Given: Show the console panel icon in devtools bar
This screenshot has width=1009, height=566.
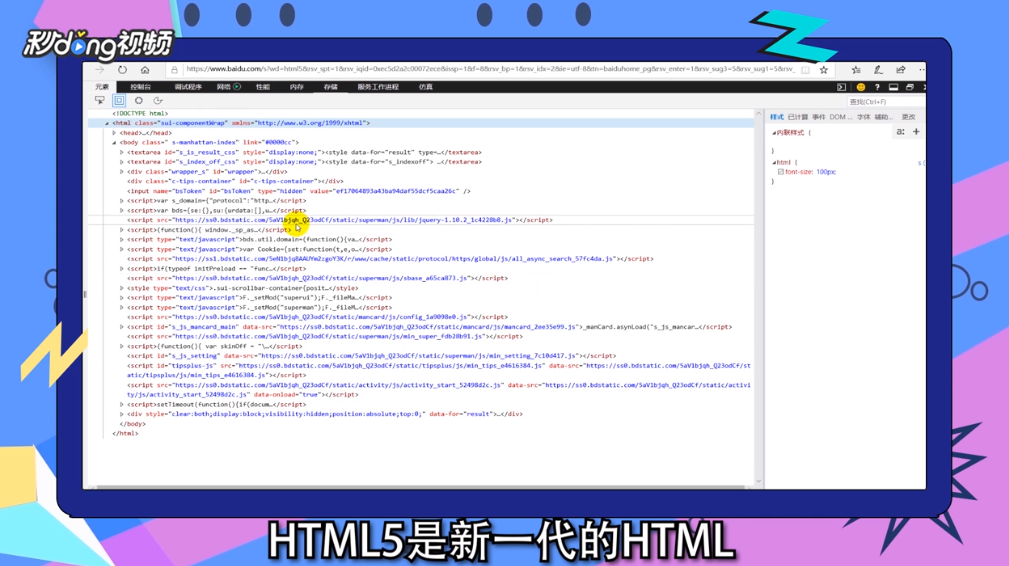Looking at the screenshot, I should coord(841,87).
